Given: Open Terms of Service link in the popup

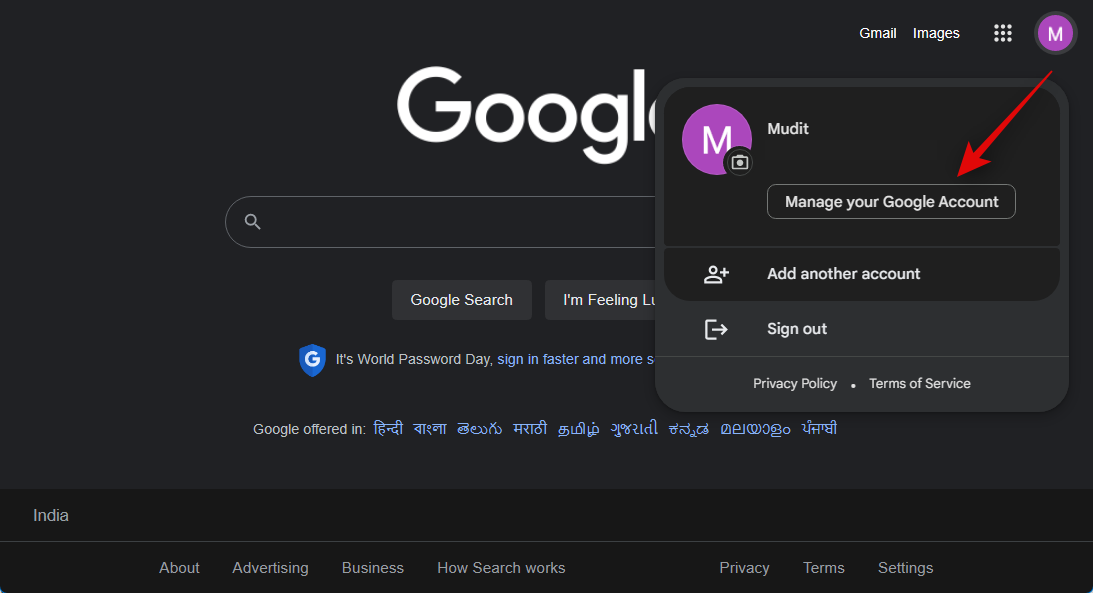Looking at the screenshot, I should pyautogui.click(x=919, y=383).
